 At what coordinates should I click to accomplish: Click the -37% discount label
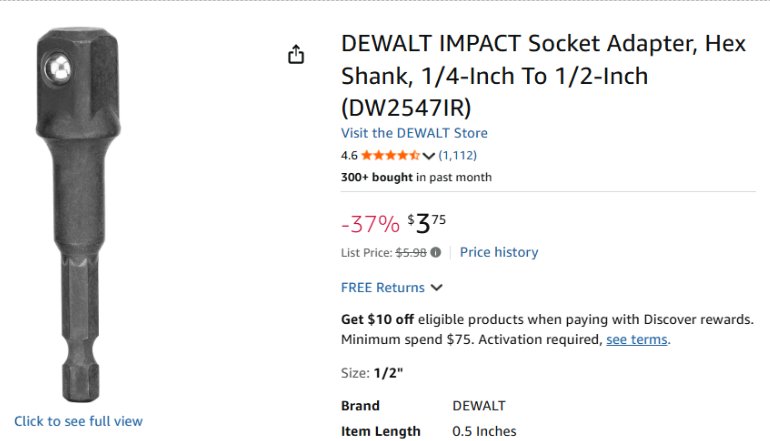click(370, 224)
